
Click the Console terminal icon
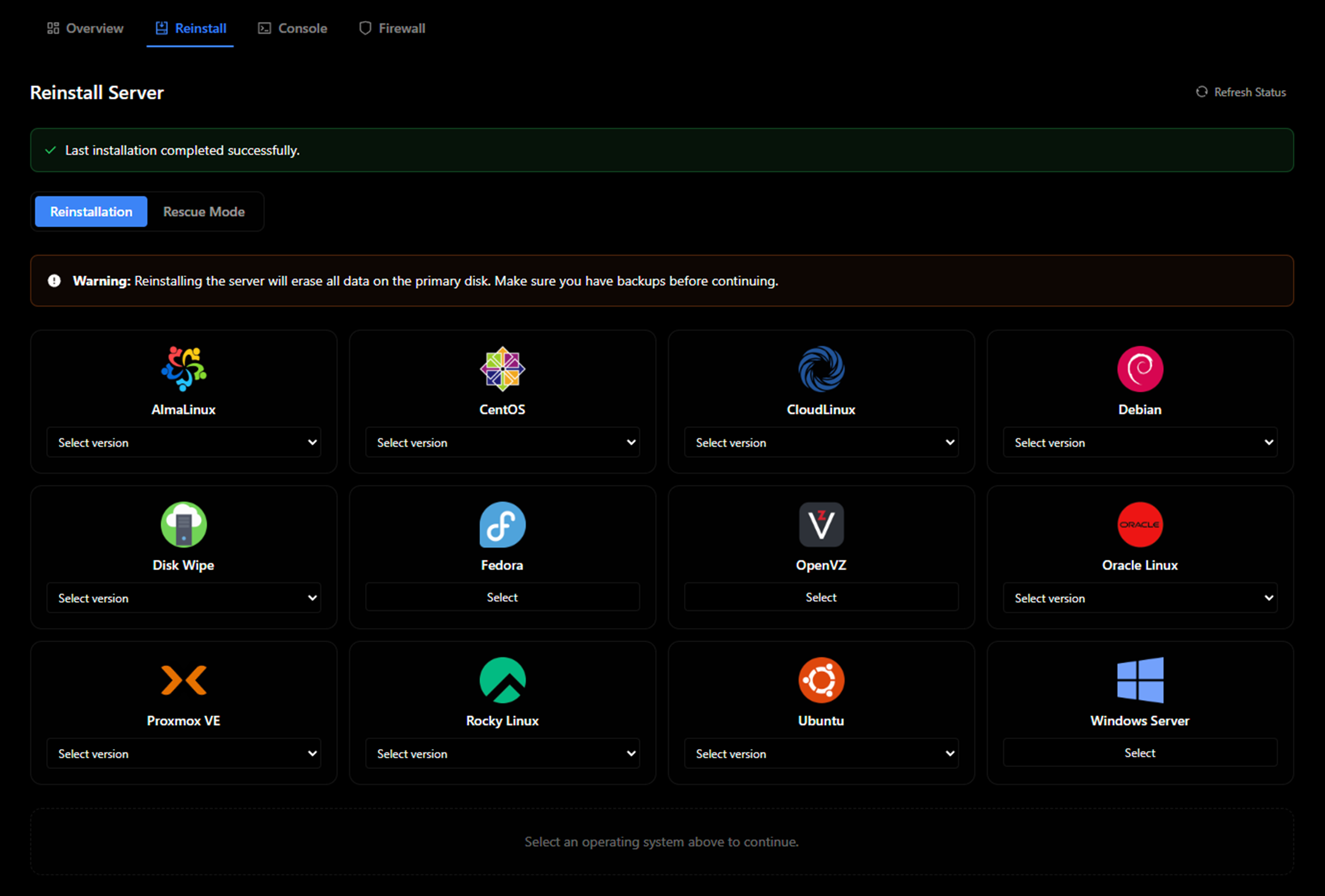(x=265, y=28)
